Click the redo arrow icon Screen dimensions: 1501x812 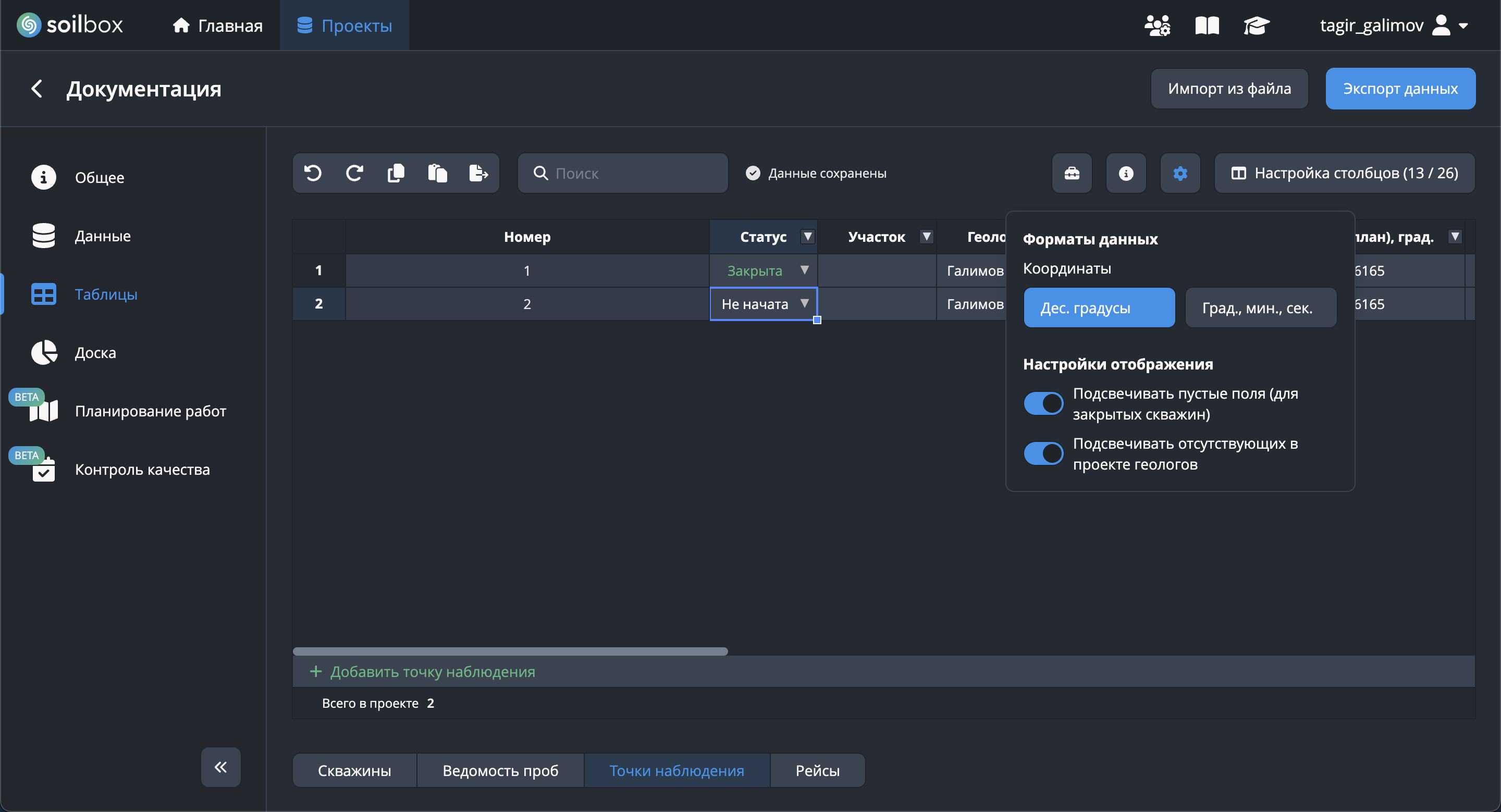pos(354,173)
